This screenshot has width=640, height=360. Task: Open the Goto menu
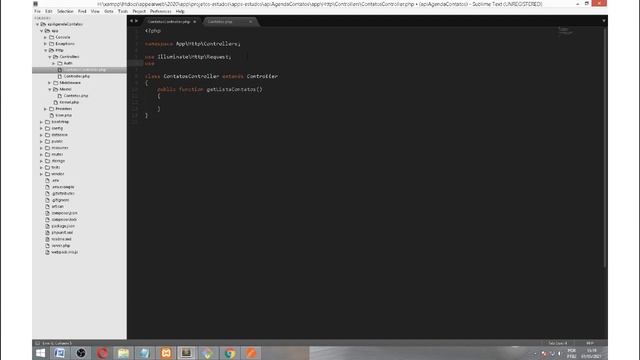click(109, 11)
